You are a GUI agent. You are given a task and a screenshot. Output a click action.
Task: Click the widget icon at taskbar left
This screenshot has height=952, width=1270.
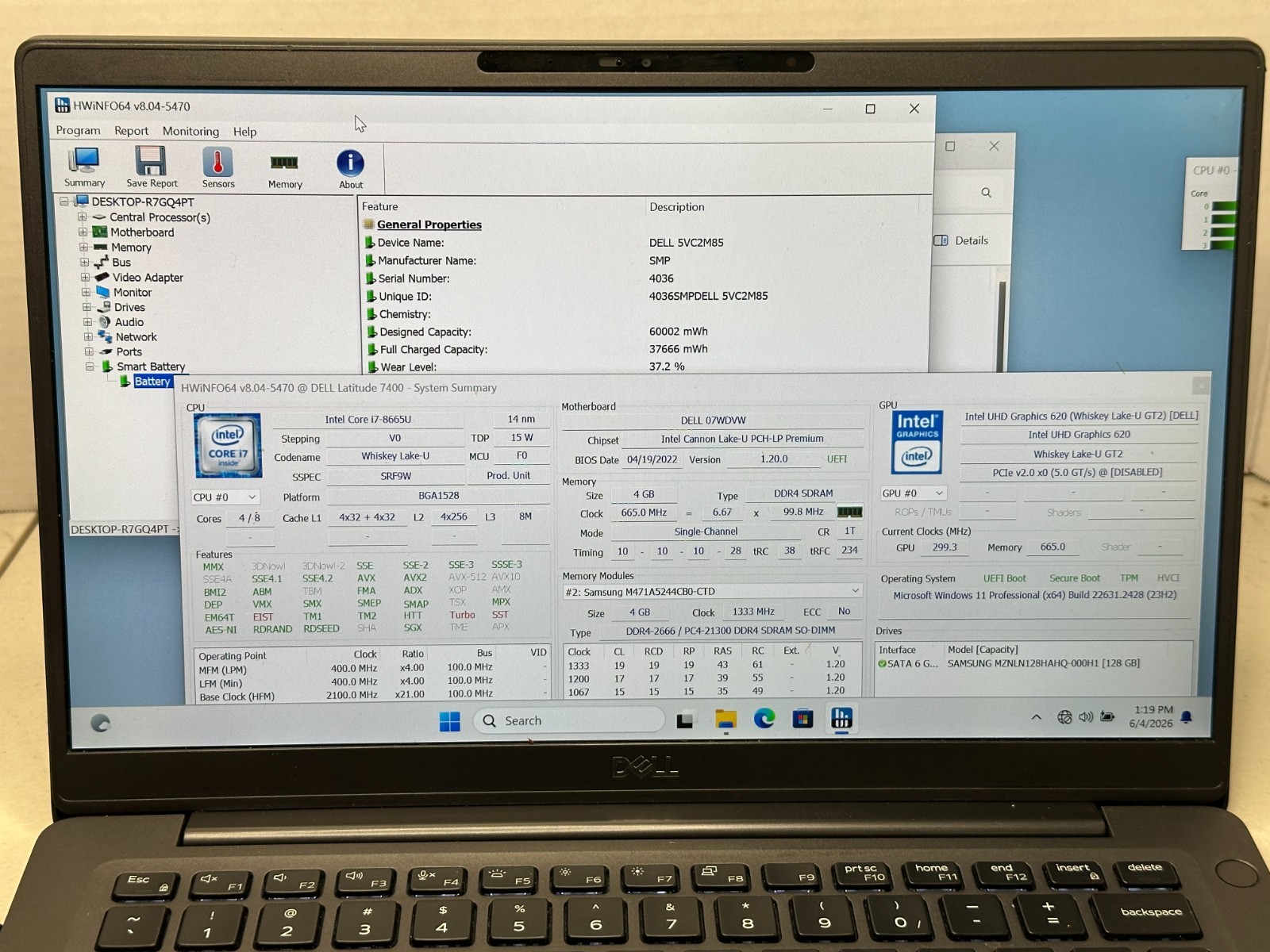pos(101,724)
